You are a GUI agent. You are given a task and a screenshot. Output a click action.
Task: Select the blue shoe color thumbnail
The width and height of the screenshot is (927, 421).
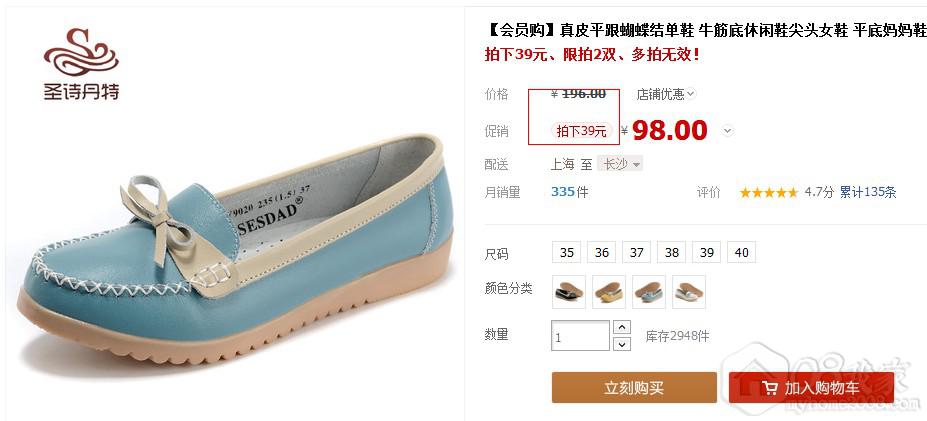click(x=649, y=292)
